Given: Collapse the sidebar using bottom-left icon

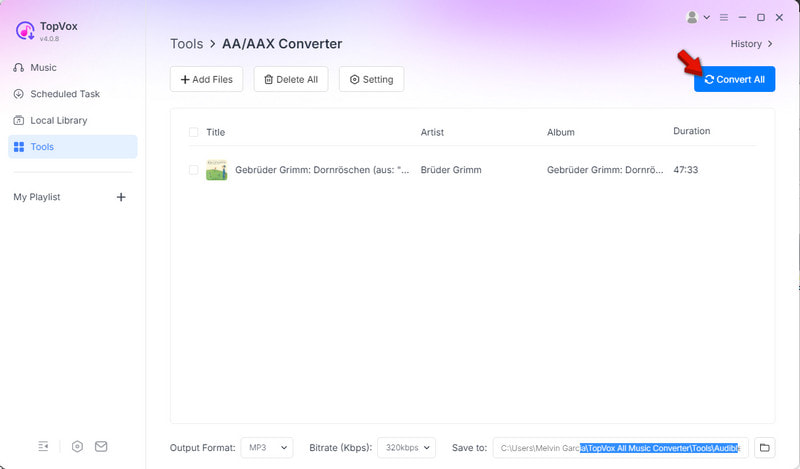Looking at the screenshot, I should [x=43, y=447].
